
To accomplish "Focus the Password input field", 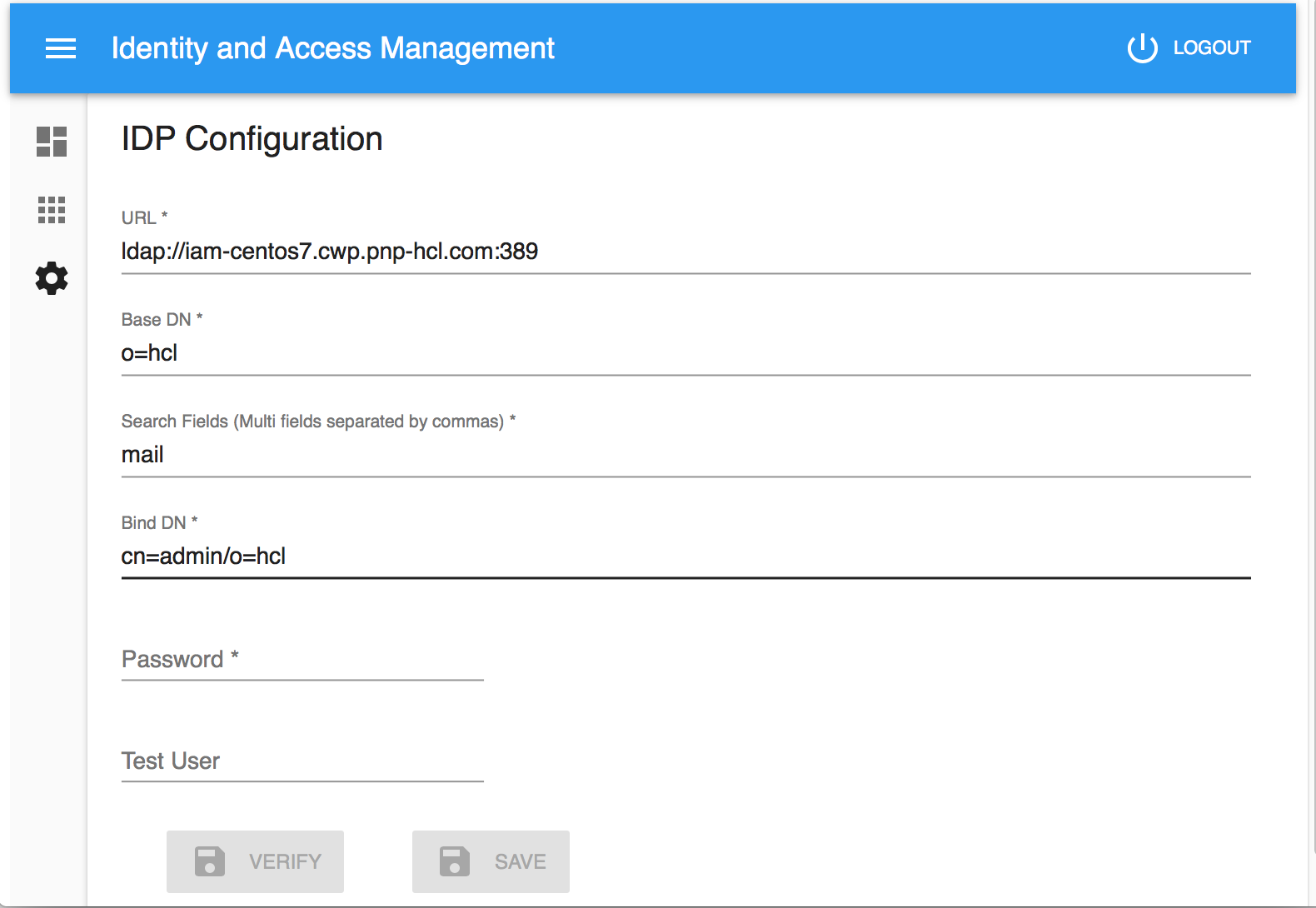I will [302, 660].
